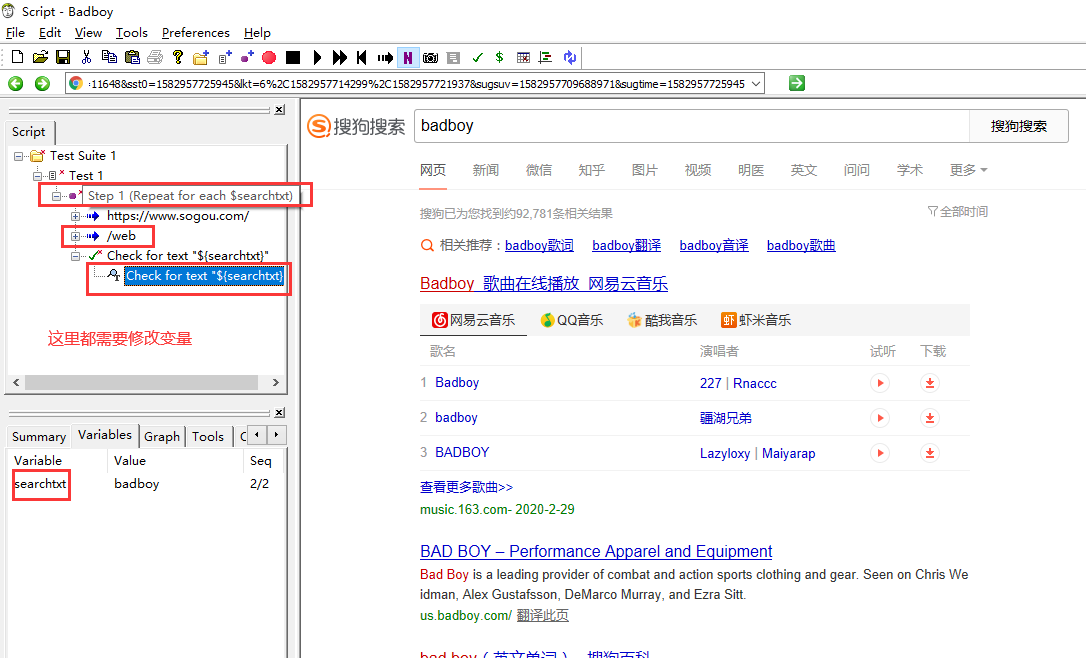Open the Tools menu

[x=132, y=33]
